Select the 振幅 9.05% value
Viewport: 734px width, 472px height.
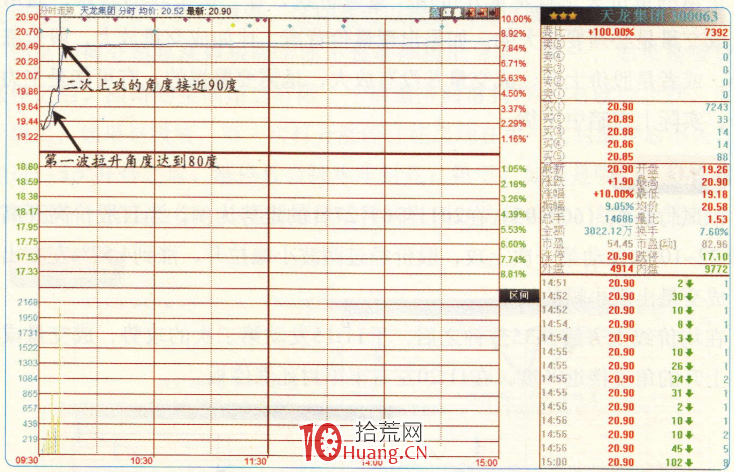620,206
